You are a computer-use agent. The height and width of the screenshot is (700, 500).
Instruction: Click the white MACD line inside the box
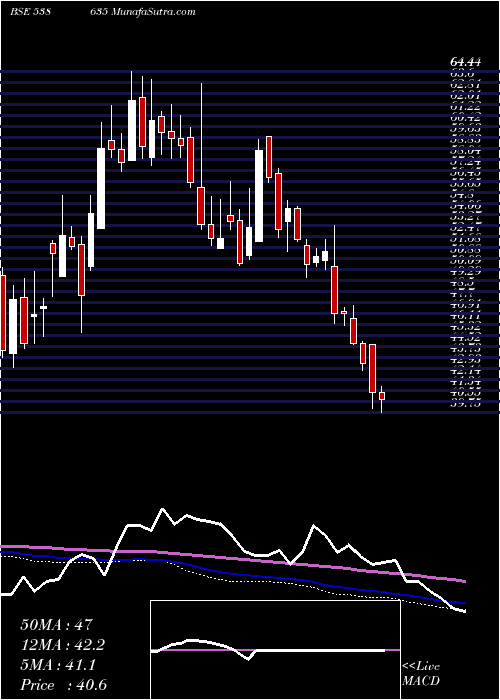pyautogui.click(x=268, y=649)
